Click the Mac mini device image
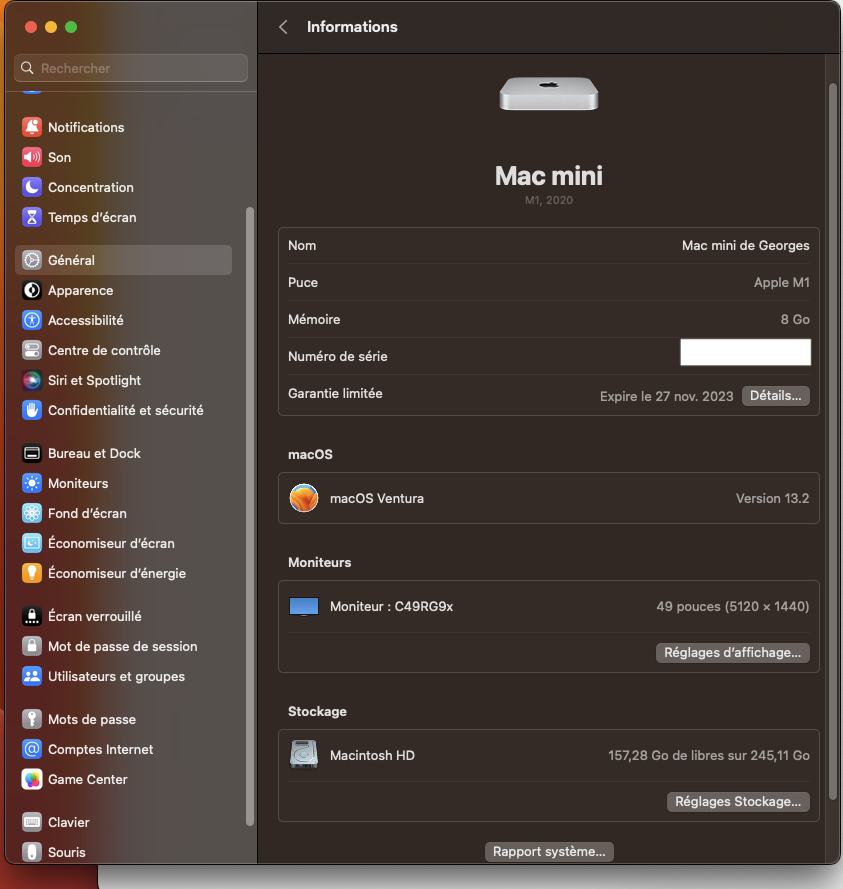Screen dimensions: 843x889 [x=549, y=94]
